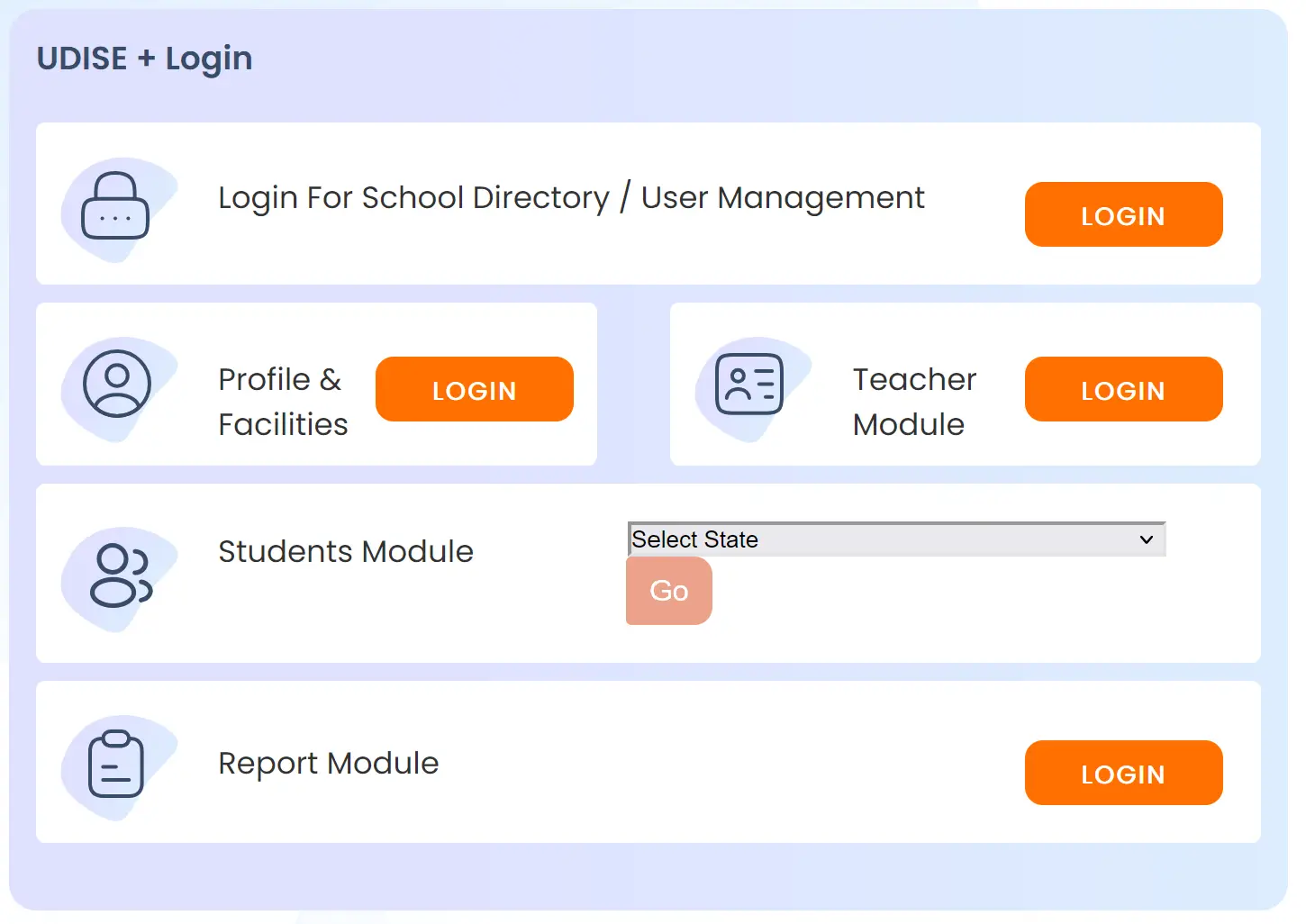Click the user profile icon beside Profile & Facilities
This screenshot has width=1306, height=924.
[117, 384]
